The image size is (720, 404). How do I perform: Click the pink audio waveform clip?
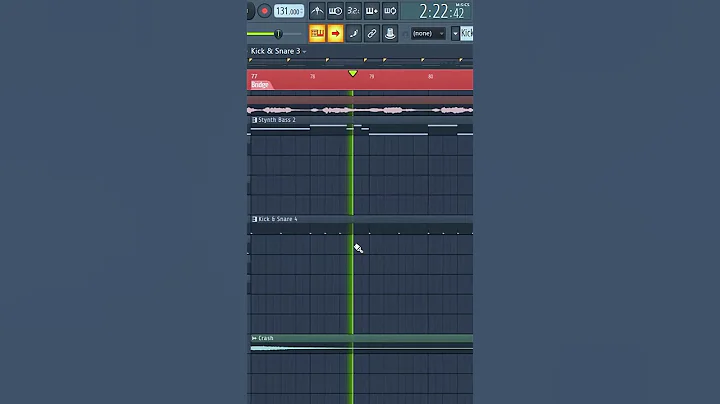[x=360, y=110]
